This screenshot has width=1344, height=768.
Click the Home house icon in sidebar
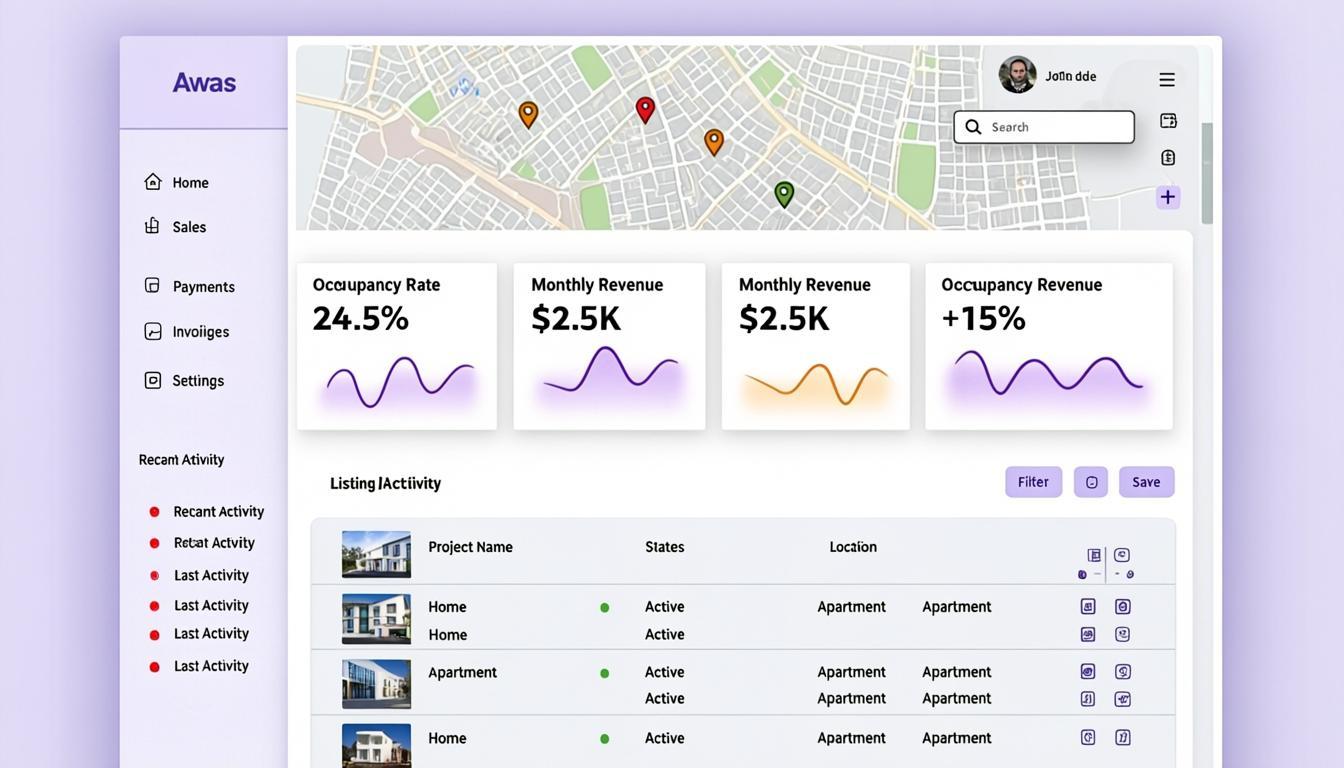[153, 182]
